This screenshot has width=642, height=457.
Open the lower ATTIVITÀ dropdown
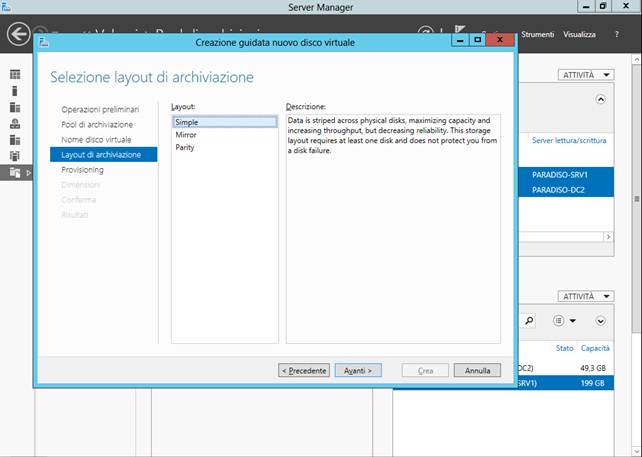coord(581,296)
